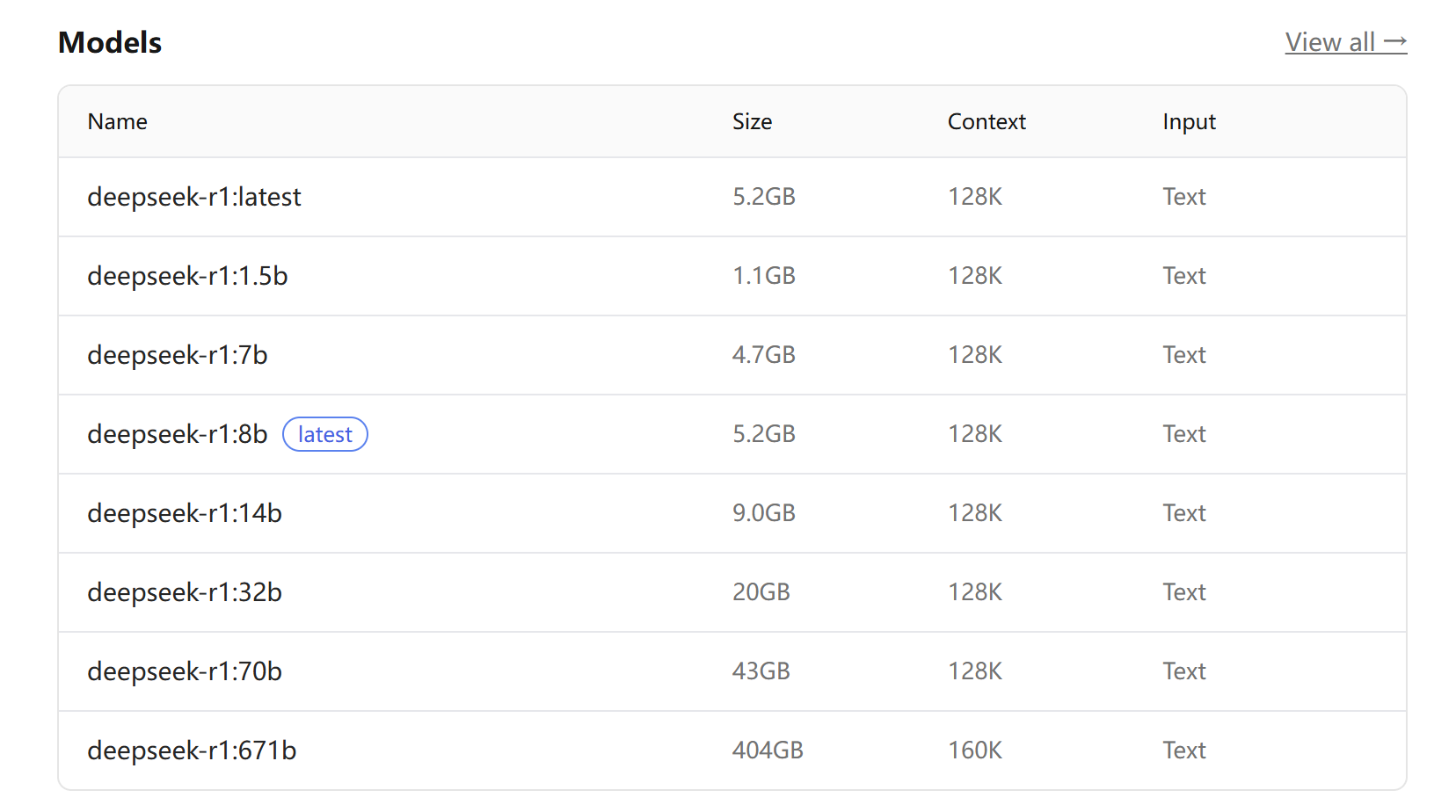Click the Text input in deepseek-r1:8b row
Image resolution: width=1456 pixels, height=812 pixels.
pyautogui.click(x=1184, y=434)
